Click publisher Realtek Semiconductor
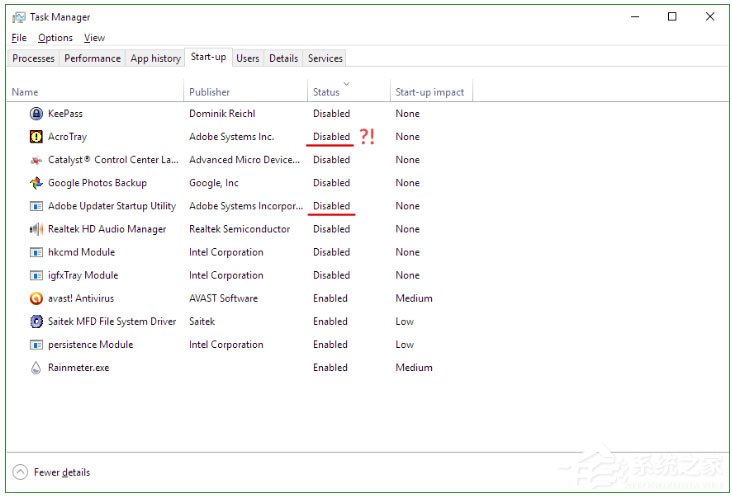Screen dimensions: 732x498 (x=239, y=229)
